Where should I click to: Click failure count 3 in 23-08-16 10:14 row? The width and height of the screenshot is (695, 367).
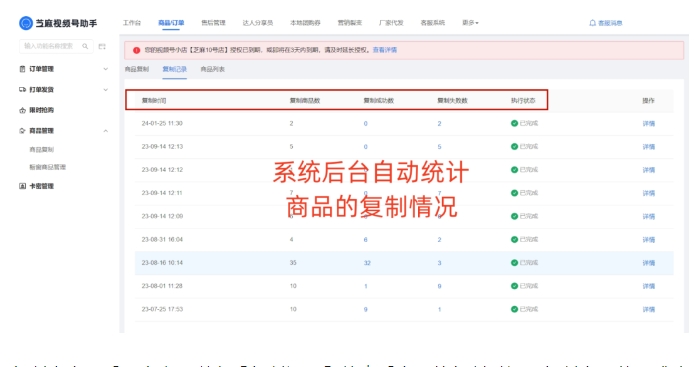tap(439, 263)
